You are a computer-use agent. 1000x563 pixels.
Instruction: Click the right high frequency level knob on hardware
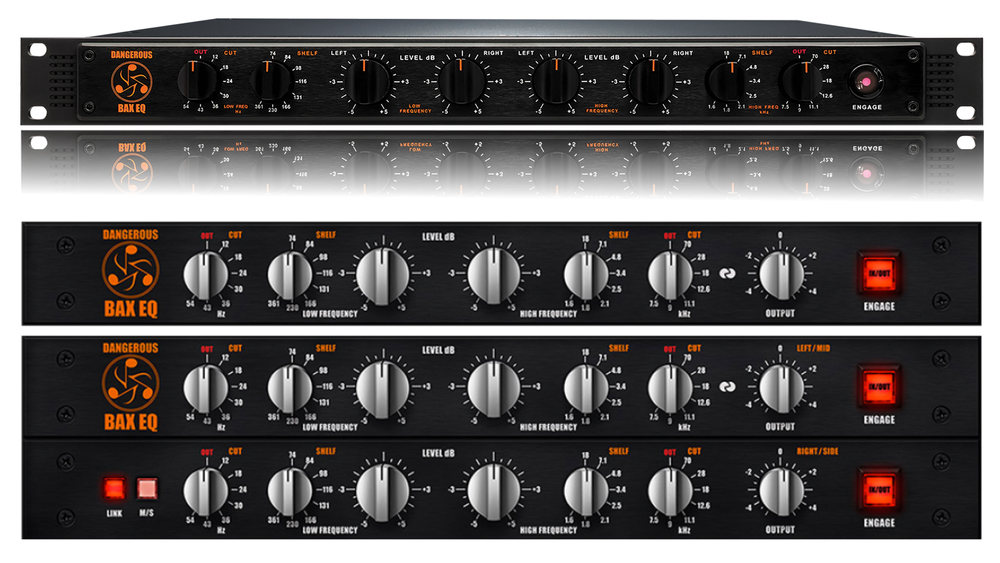coord(651,82)
